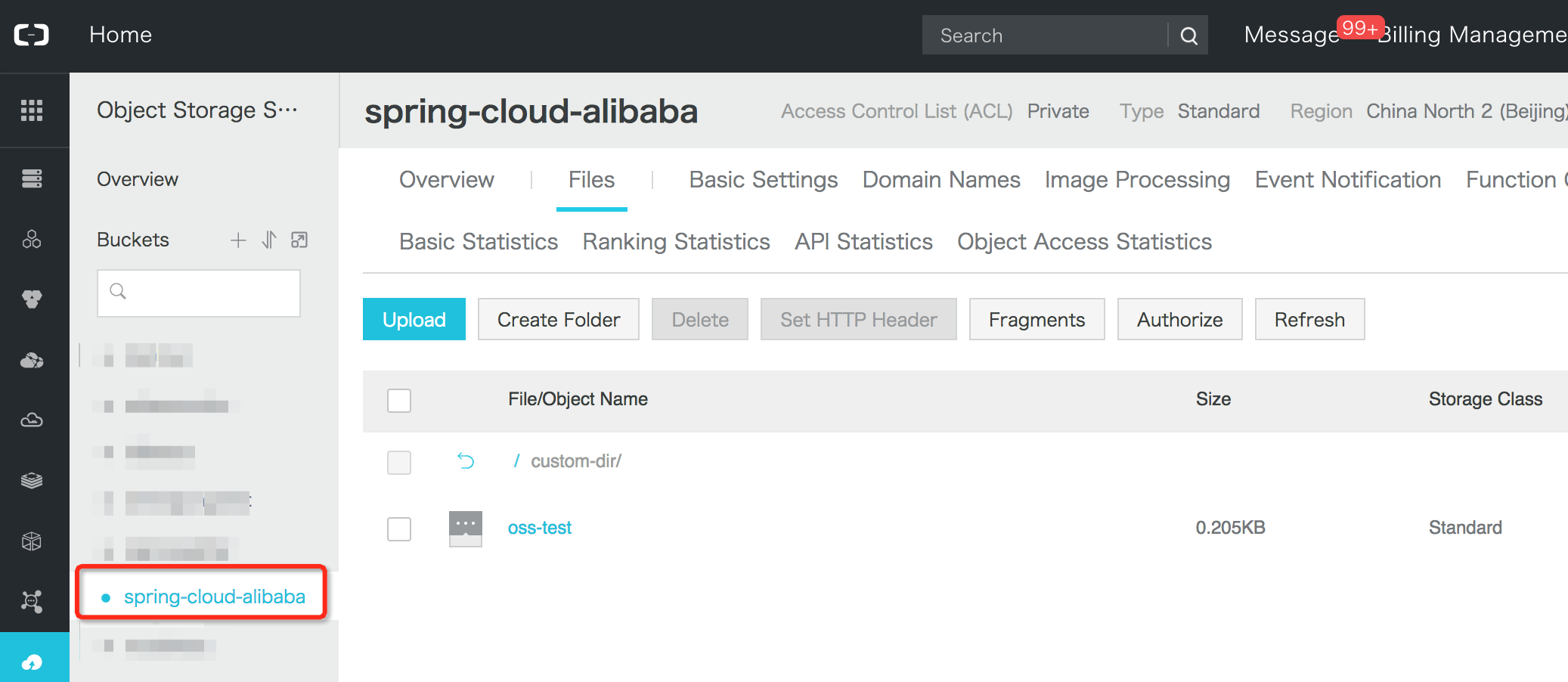
Task: Click the Private ACL value
Action: (1058, 111)
